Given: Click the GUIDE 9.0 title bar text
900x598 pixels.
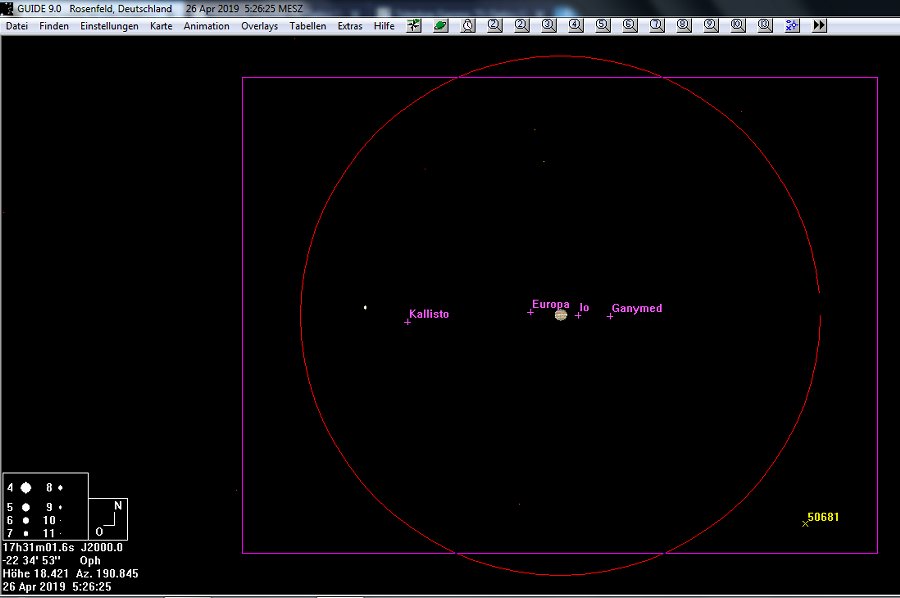Looking at the screenshot, I should click(x=39, y=9).
